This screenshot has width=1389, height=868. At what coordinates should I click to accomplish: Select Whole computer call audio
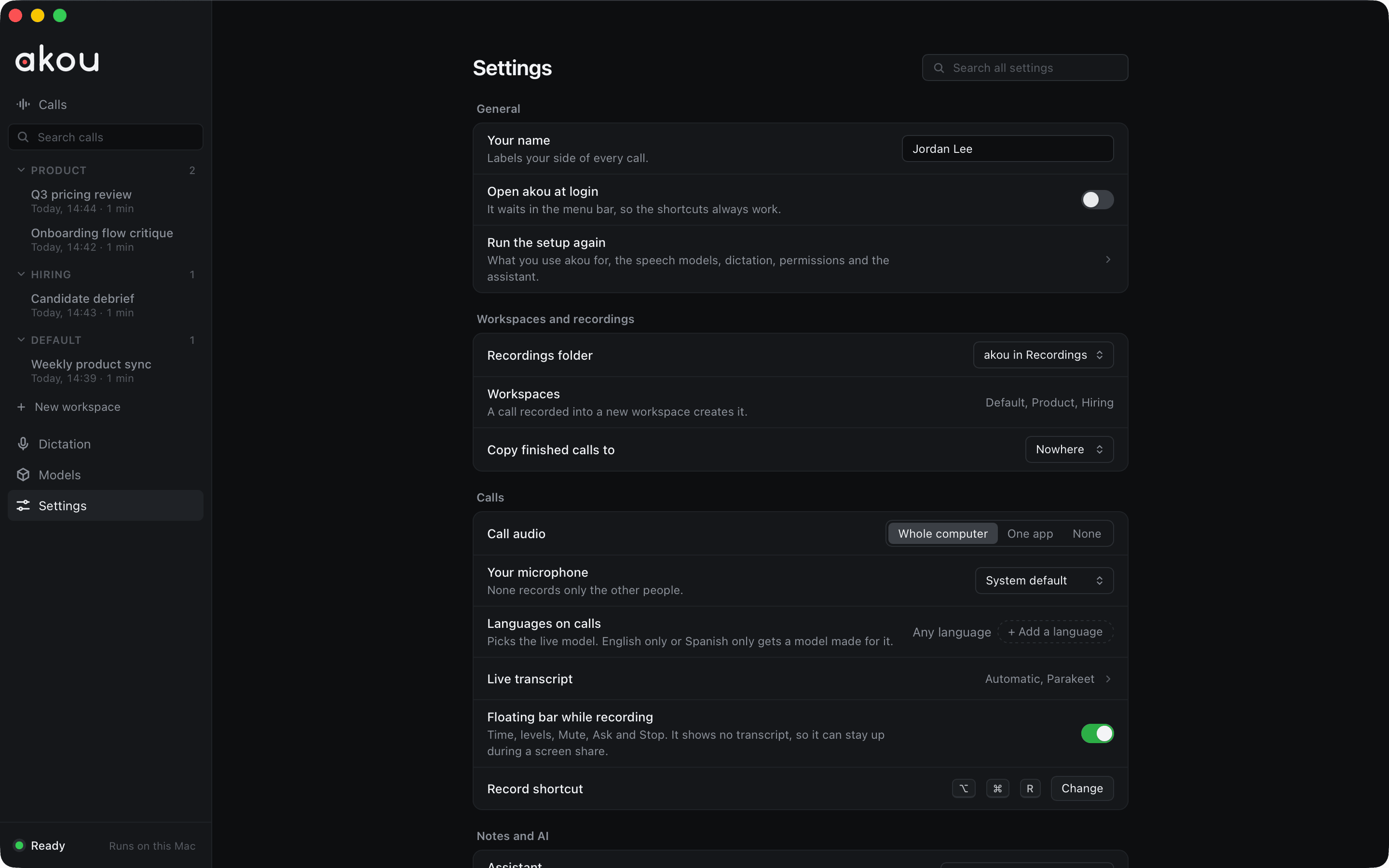click(x=942, y=533)
